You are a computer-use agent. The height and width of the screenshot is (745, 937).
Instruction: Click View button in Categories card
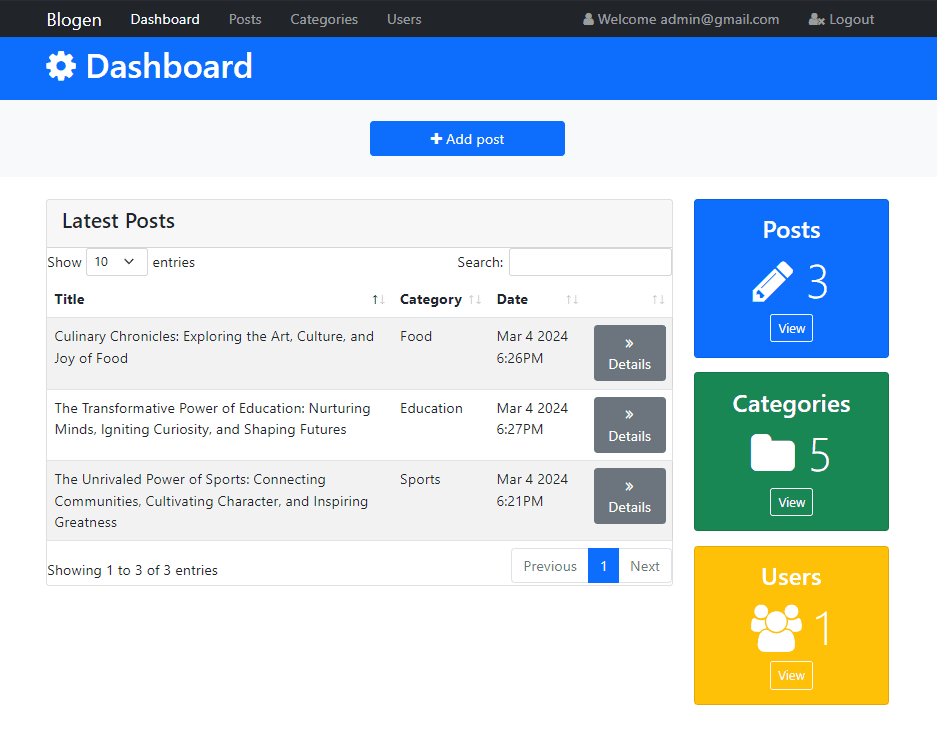tap(791, 502)
